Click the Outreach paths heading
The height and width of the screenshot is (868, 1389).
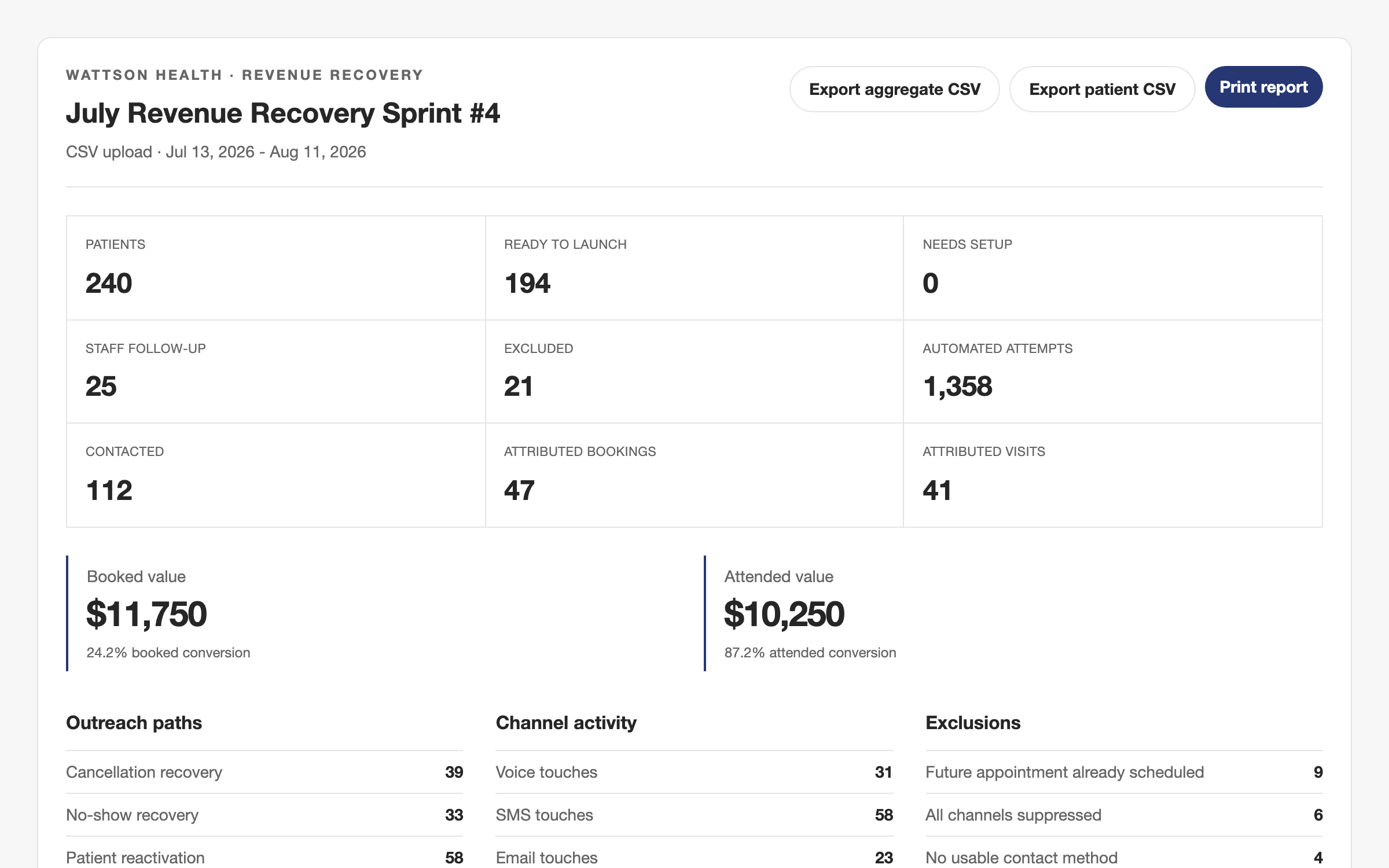tap(134, 723)
